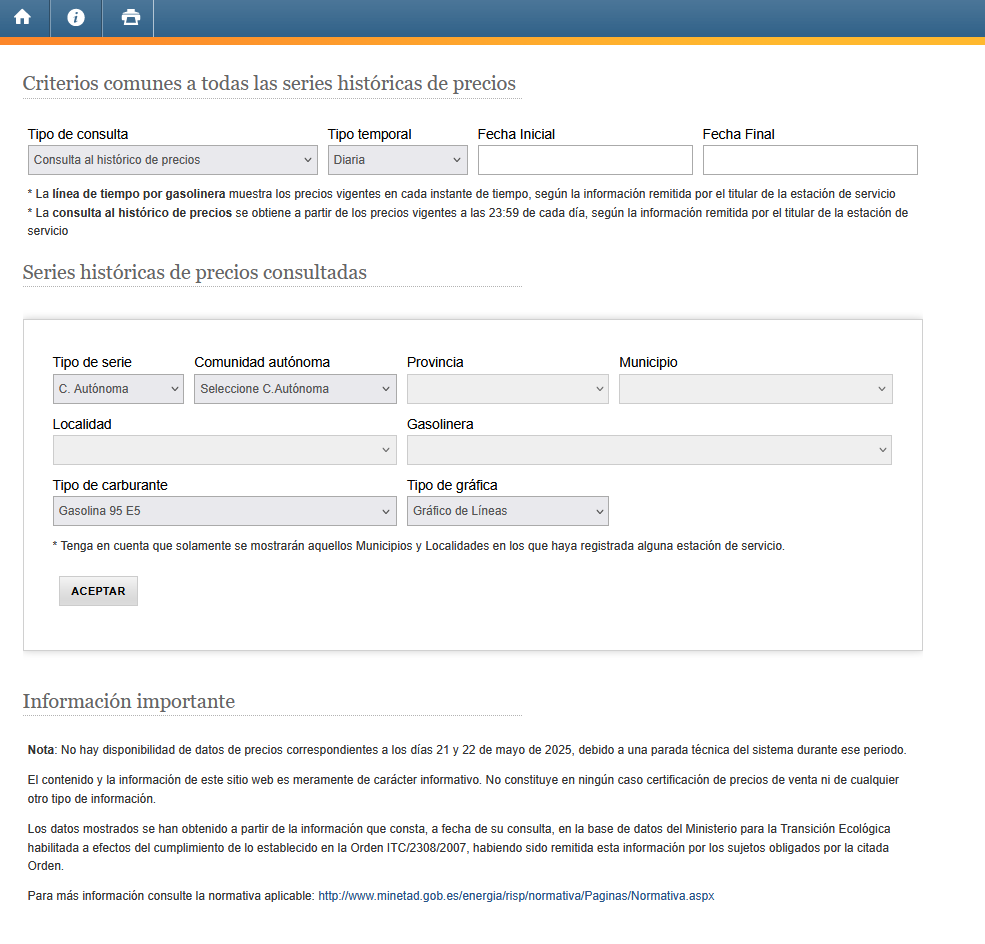This screenshot has width=985, height=944.
Task: Expand the Municipio dropdown list
Action: [x=755, y=389]
